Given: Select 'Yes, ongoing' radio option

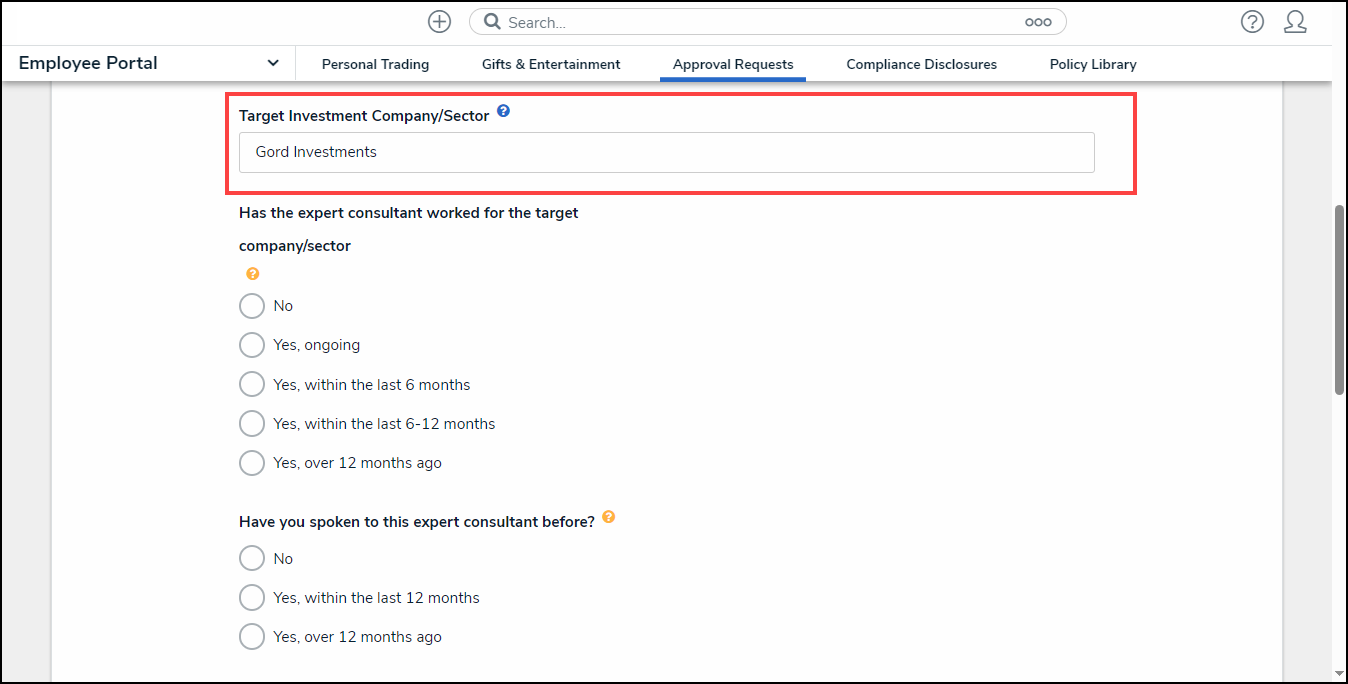Looking at the screenshot, I should click(x=252, y=345).
